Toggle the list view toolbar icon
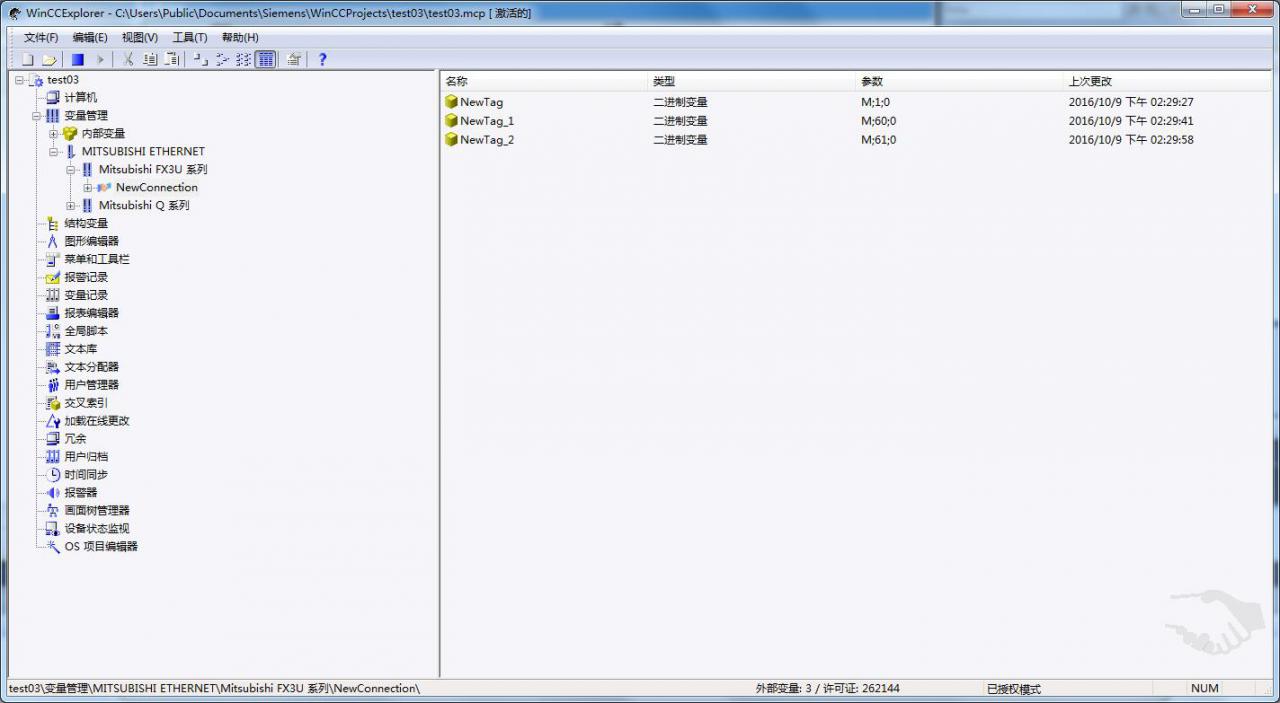1280x703 pixels. (244, 59)
